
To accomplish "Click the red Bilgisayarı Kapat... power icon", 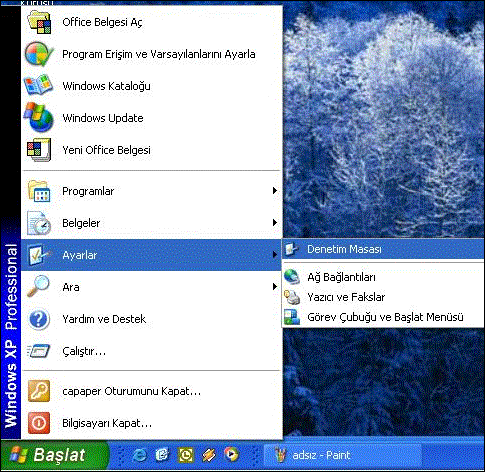I will click(39, 423).
